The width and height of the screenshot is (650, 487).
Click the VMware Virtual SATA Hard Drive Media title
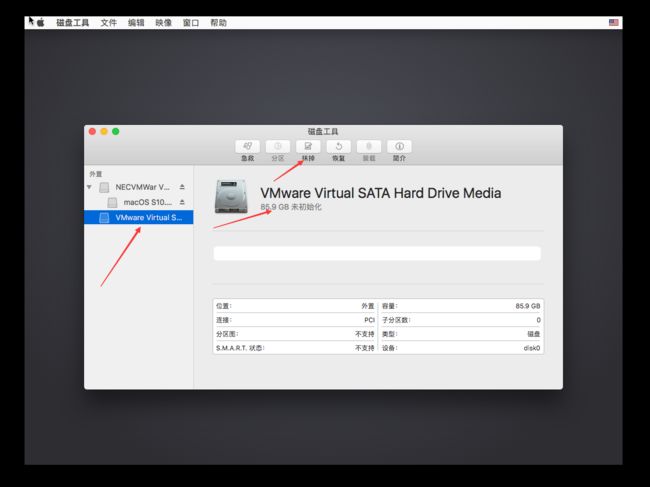point(381,193)
